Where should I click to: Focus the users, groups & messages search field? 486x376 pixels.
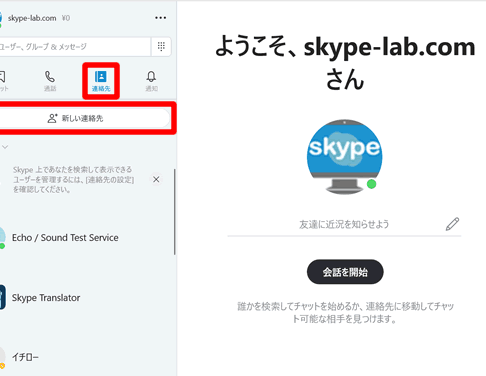point(75,46)
